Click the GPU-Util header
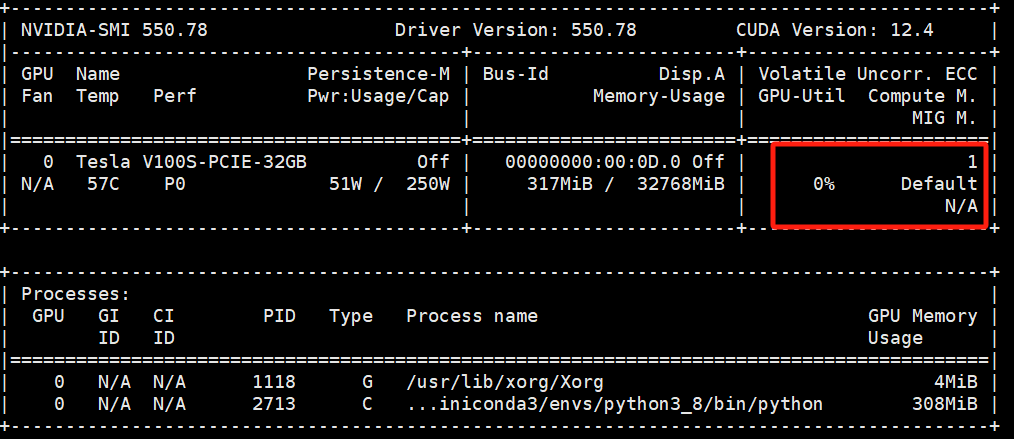This screenshot has height=439, width=1014. 801,97
